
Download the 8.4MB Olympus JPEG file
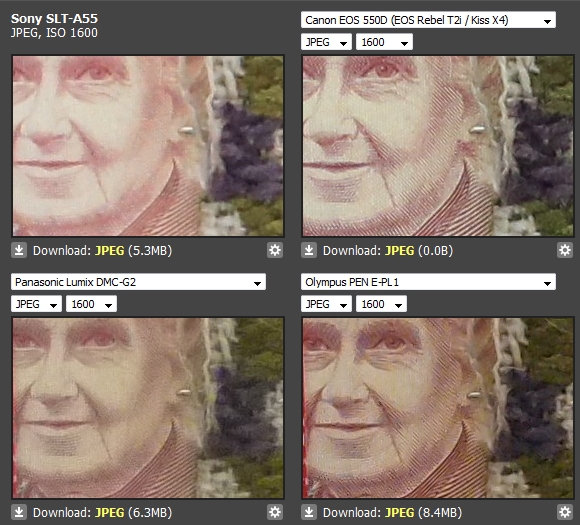tap(399, 513)
